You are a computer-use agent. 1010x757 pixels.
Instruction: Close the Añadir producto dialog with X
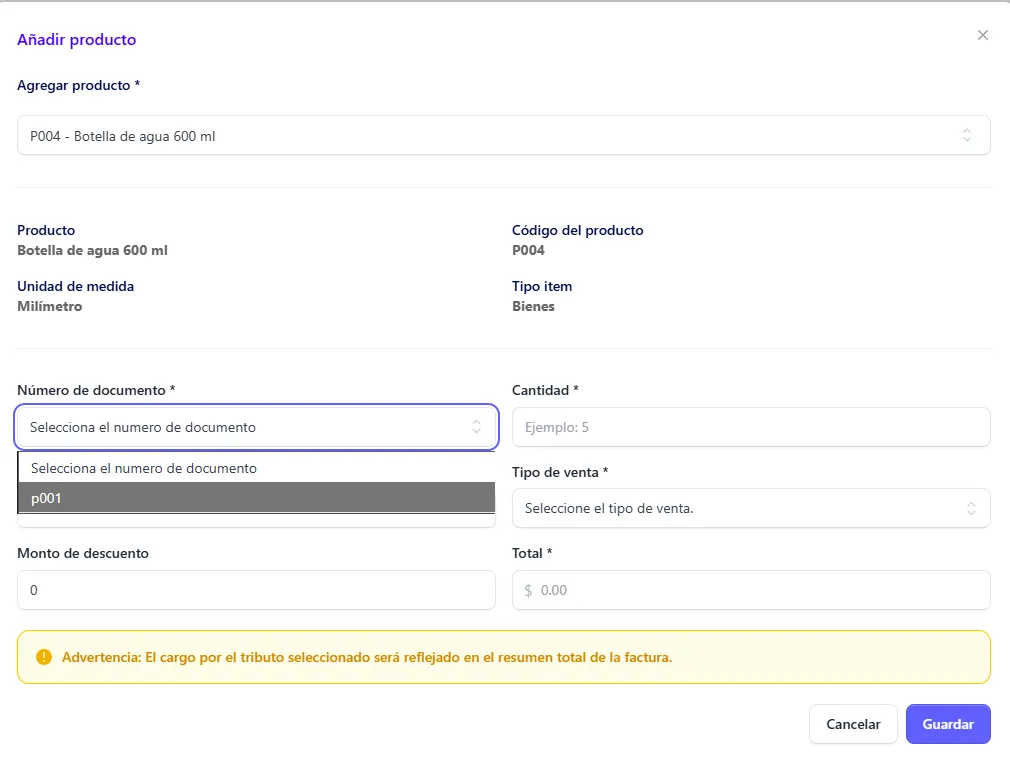pos(982,35)
